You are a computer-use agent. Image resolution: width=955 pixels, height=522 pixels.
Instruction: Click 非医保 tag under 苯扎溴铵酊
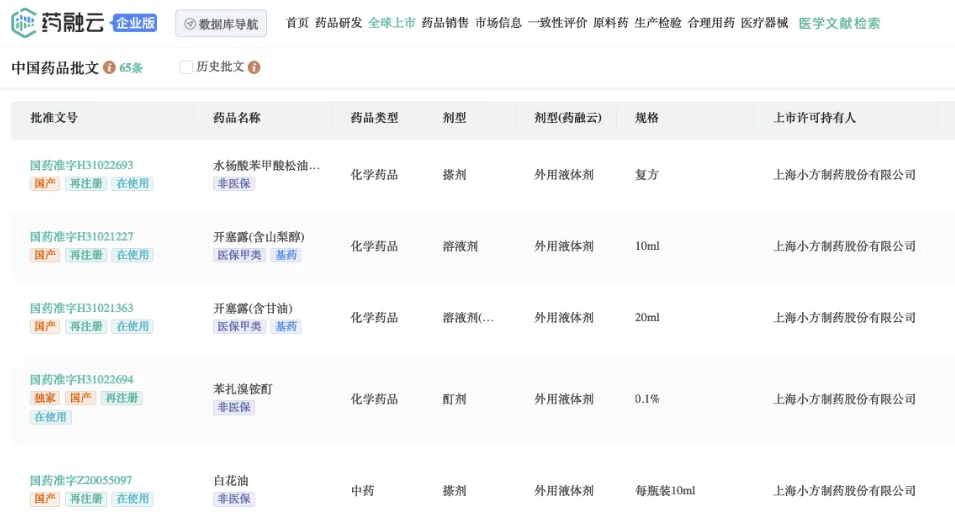(x=234, y=407)
